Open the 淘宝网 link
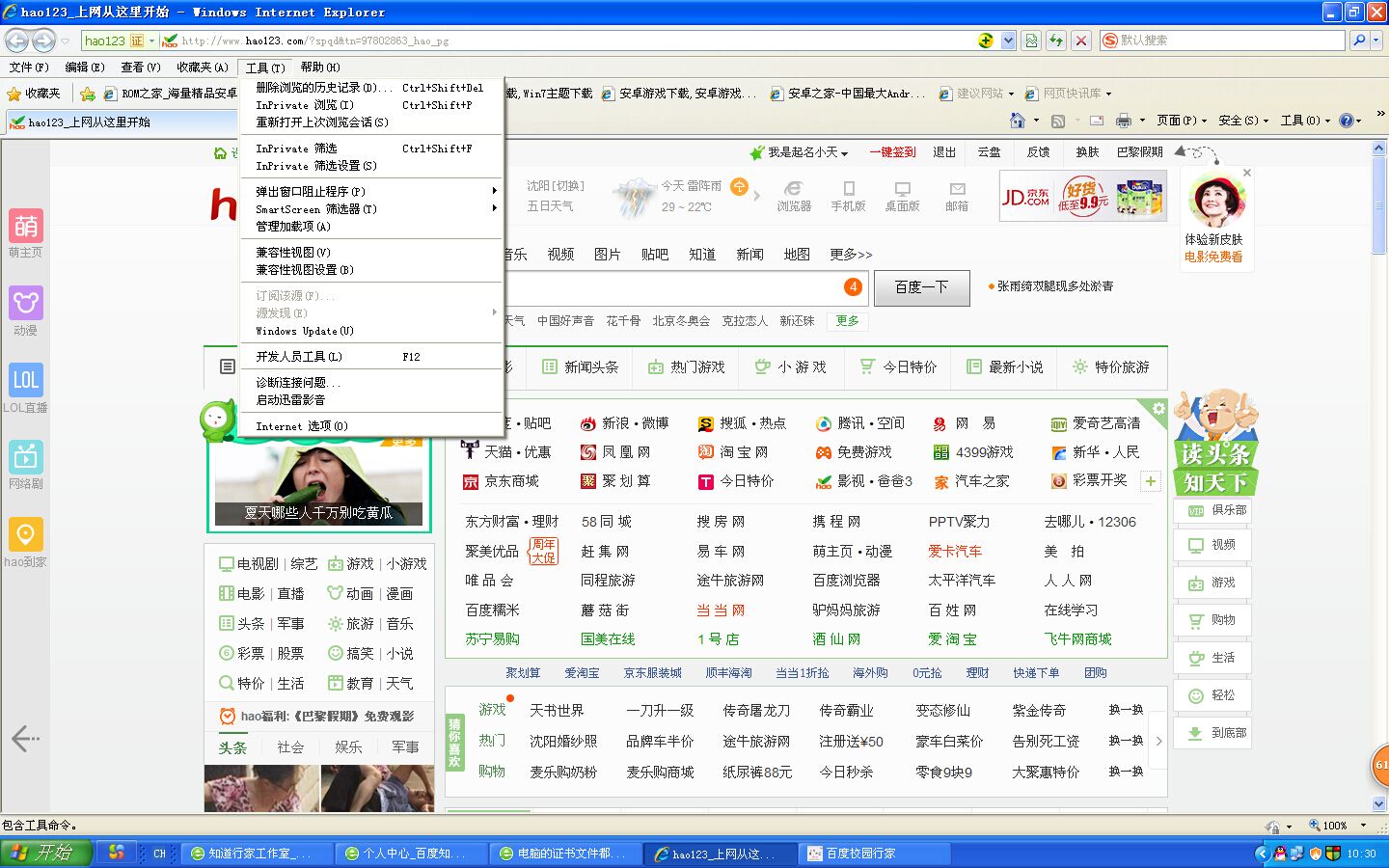This screenshot has width=1389, height=868. (x=743, y=451)
